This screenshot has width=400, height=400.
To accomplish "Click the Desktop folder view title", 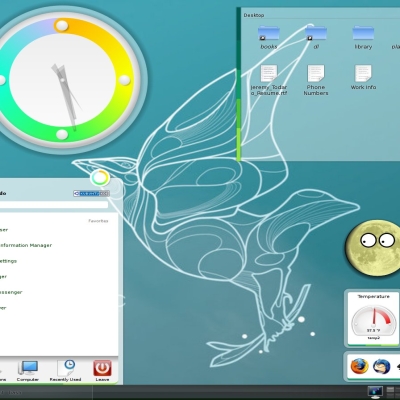I will click(254, 15).
